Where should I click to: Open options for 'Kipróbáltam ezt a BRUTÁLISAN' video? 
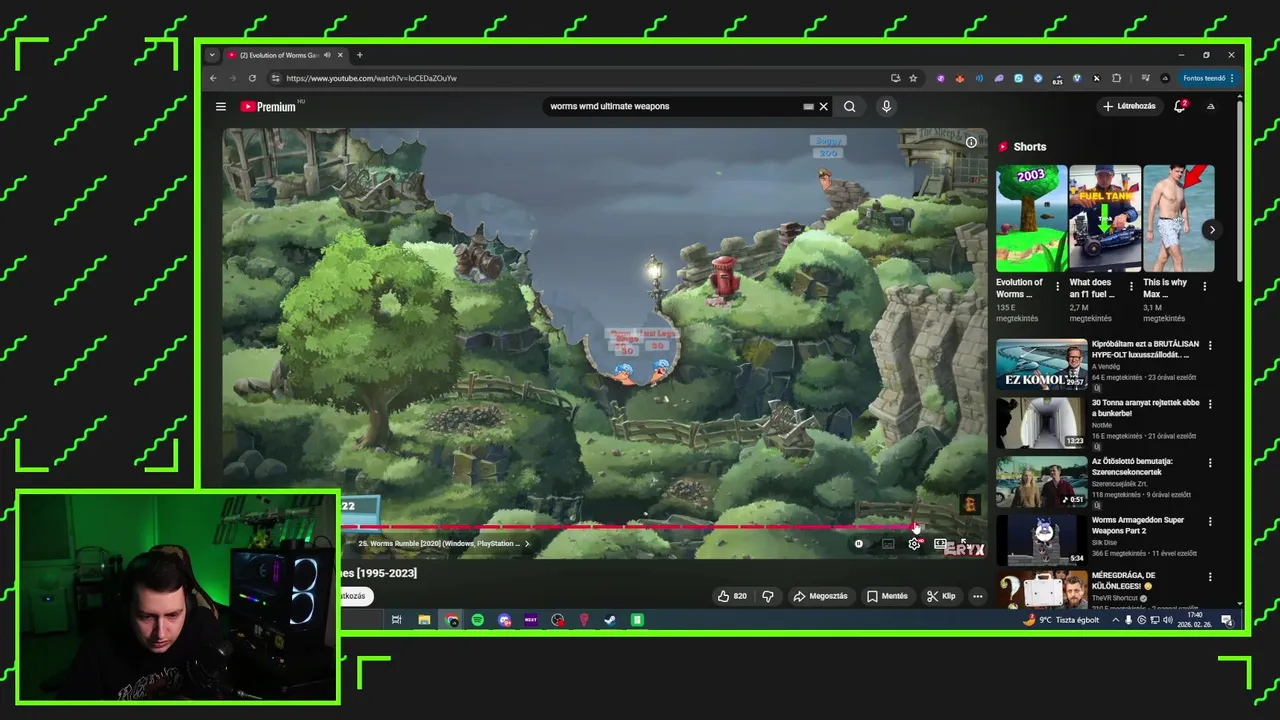pyautogui.click(x=1210, y=346)
